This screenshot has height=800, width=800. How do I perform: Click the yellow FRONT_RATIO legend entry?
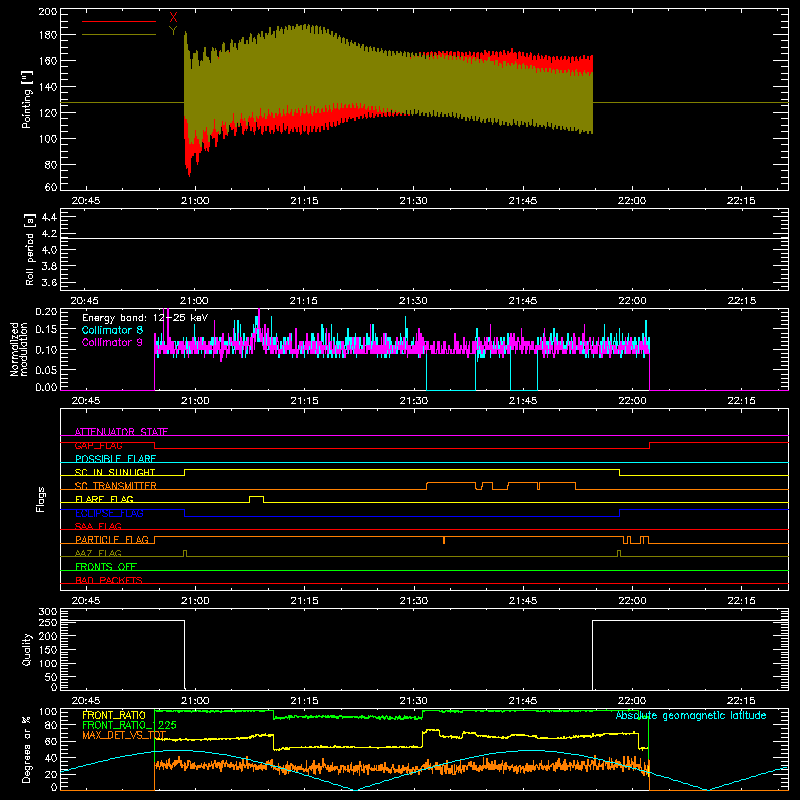pos(114,715)
